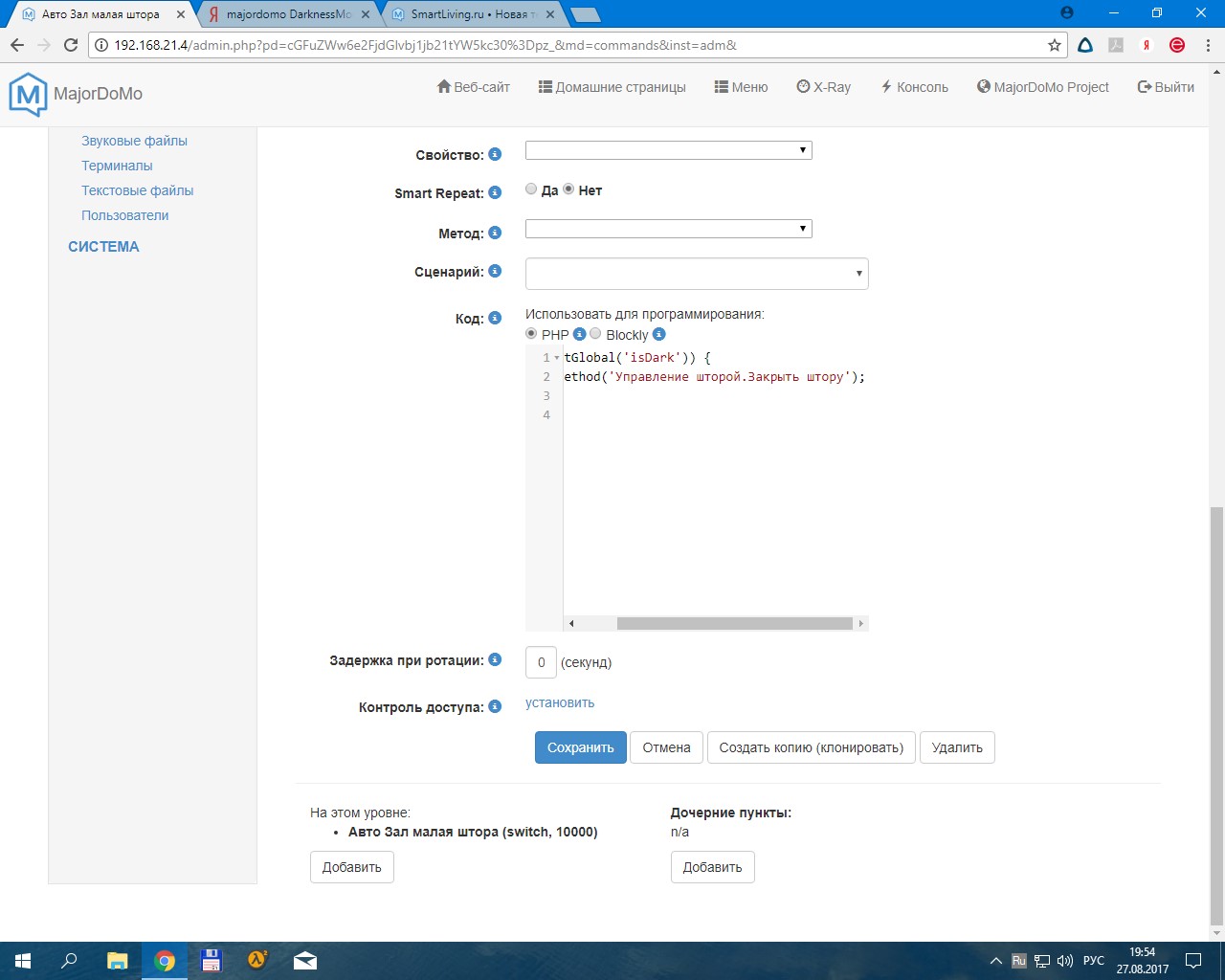Open Текстовые файлы in sidebar
This screenshot has height=980, width=1225.
138,190
